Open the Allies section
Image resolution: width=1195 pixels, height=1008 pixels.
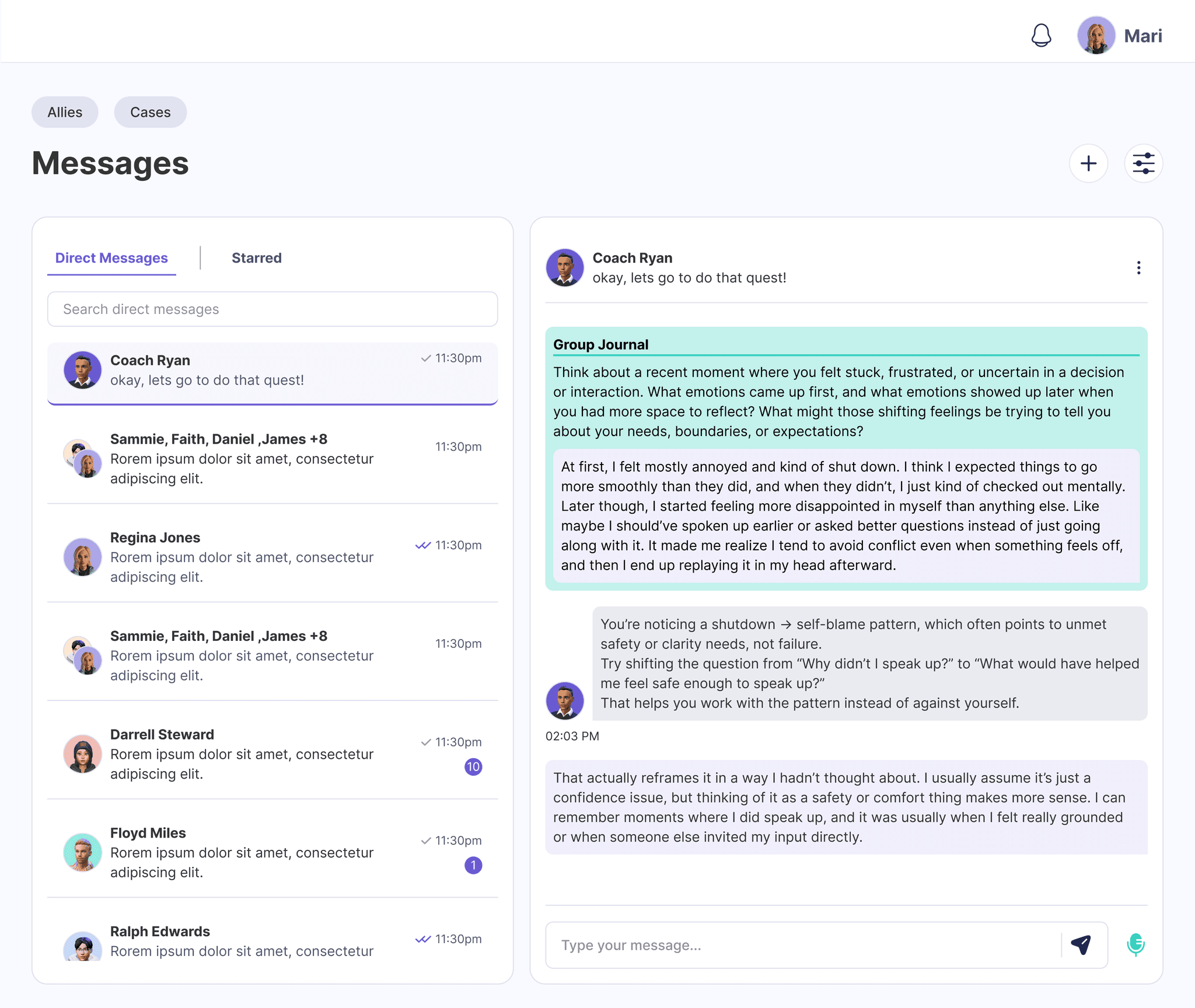click(x=65, y=112)
